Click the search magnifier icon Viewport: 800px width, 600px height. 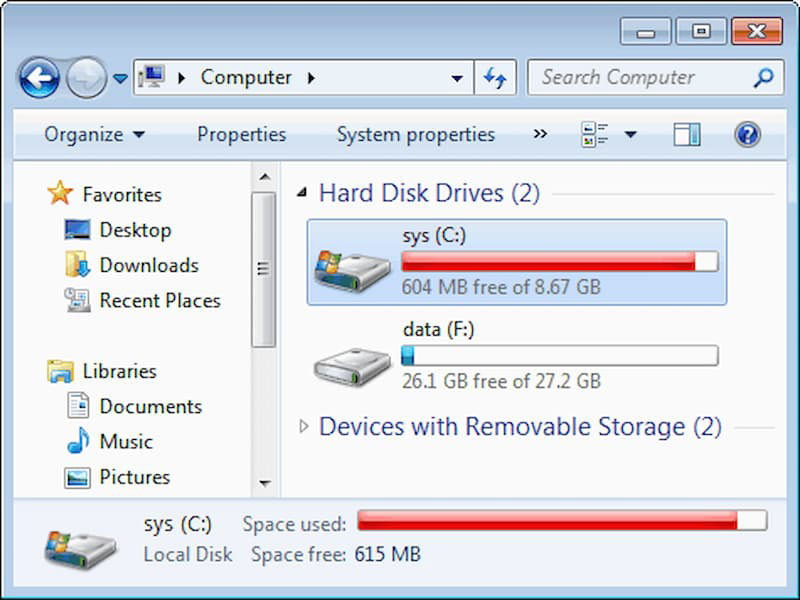(763, 78)
